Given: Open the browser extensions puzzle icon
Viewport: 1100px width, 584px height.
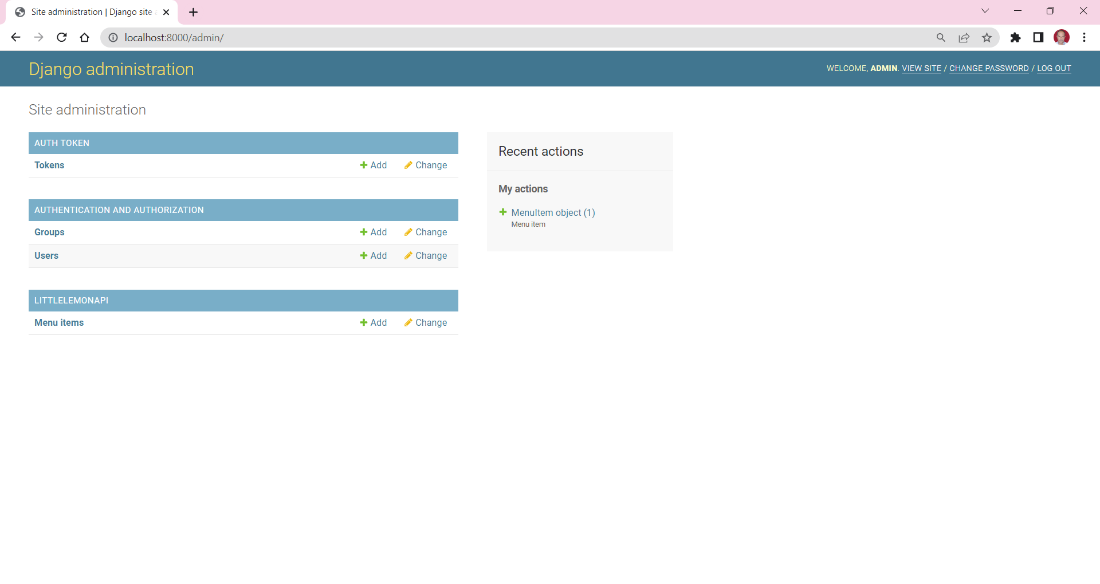Looking at the screenshot, I should (x=1015, y=37).
